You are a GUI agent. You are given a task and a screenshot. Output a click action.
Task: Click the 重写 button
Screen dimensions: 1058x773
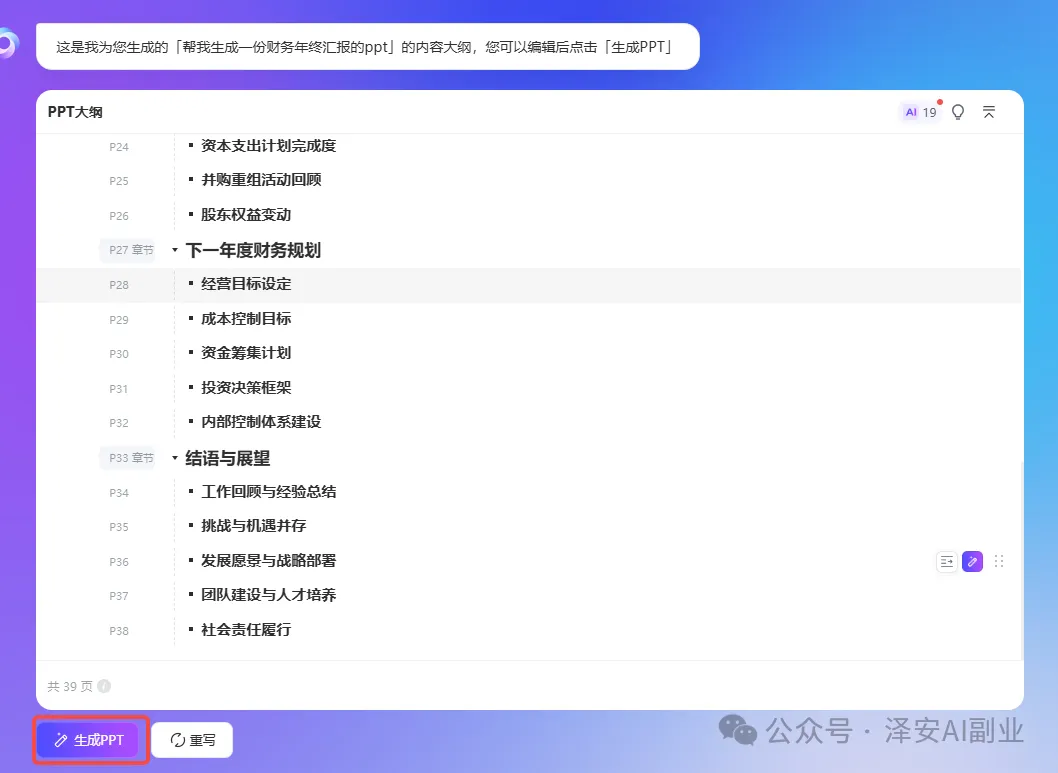[x=192, y=740]
